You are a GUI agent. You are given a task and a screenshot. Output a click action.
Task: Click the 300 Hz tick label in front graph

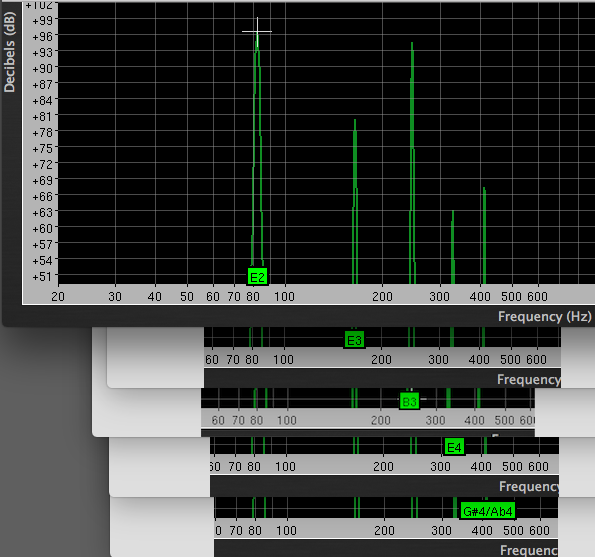coord(439,296)
